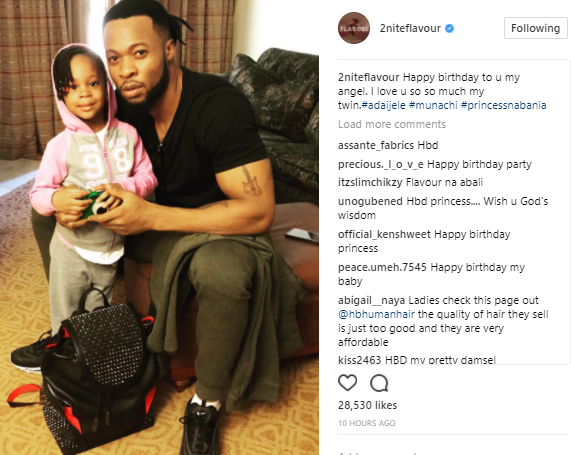Viewport: 571px width, 455px height.
Task: Open comments via speech bubble icon
Action: (379, 383)
